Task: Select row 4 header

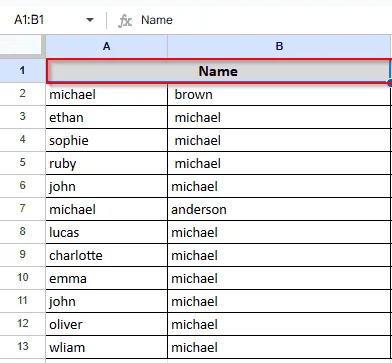Action: point(22,140)
